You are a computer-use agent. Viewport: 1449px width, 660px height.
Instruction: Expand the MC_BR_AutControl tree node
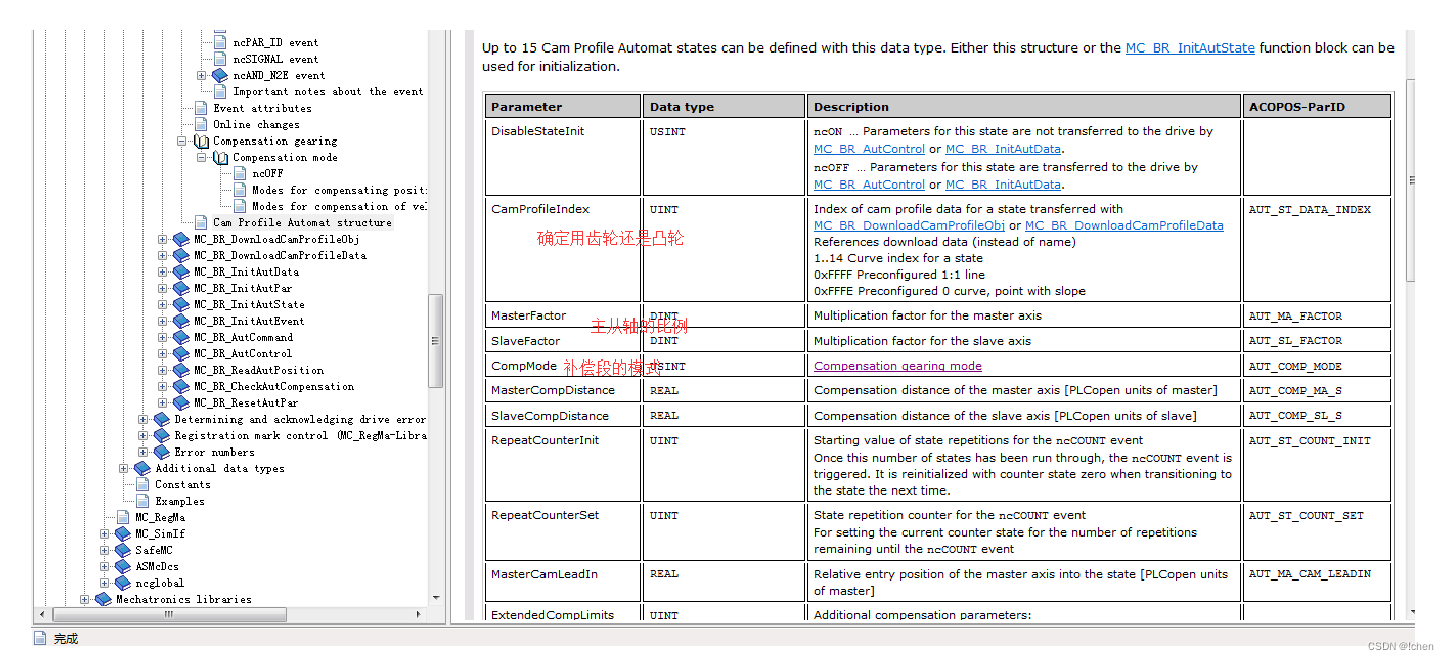click(163, 353)
